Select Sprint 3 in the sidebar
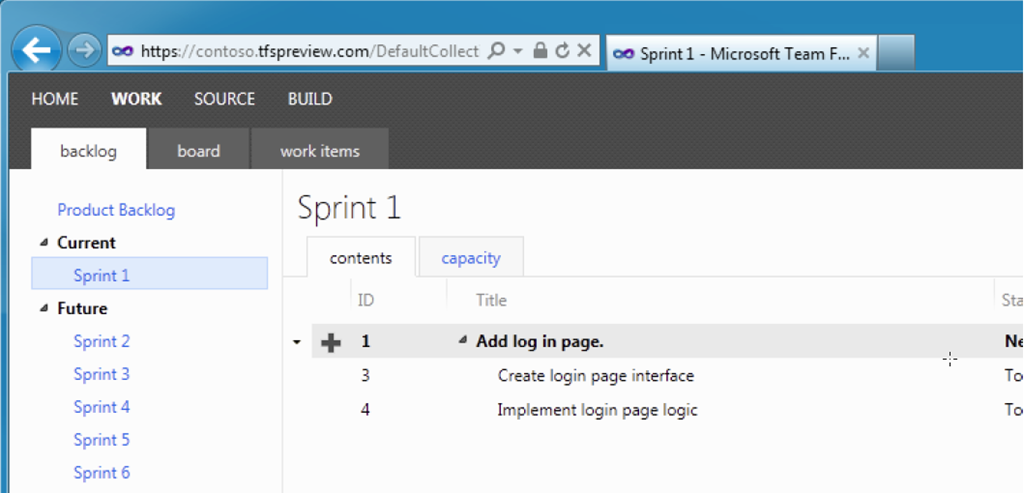1024x493 pixels. (101, 374)
